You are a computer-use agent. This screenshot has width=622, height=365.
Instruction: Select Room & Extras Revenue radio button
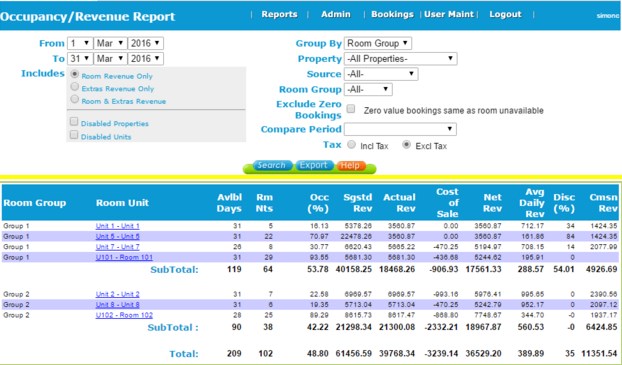click(74, 99)
